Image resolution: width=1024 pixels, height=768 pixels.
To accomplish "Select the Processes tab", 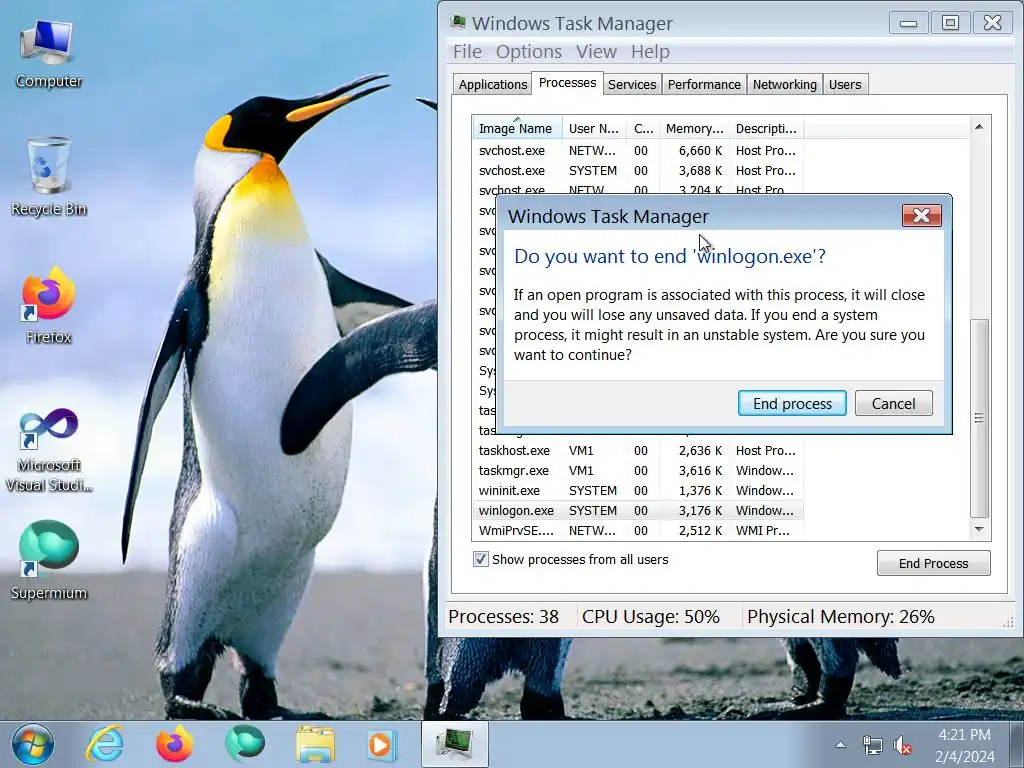I will tap(567, 83).
